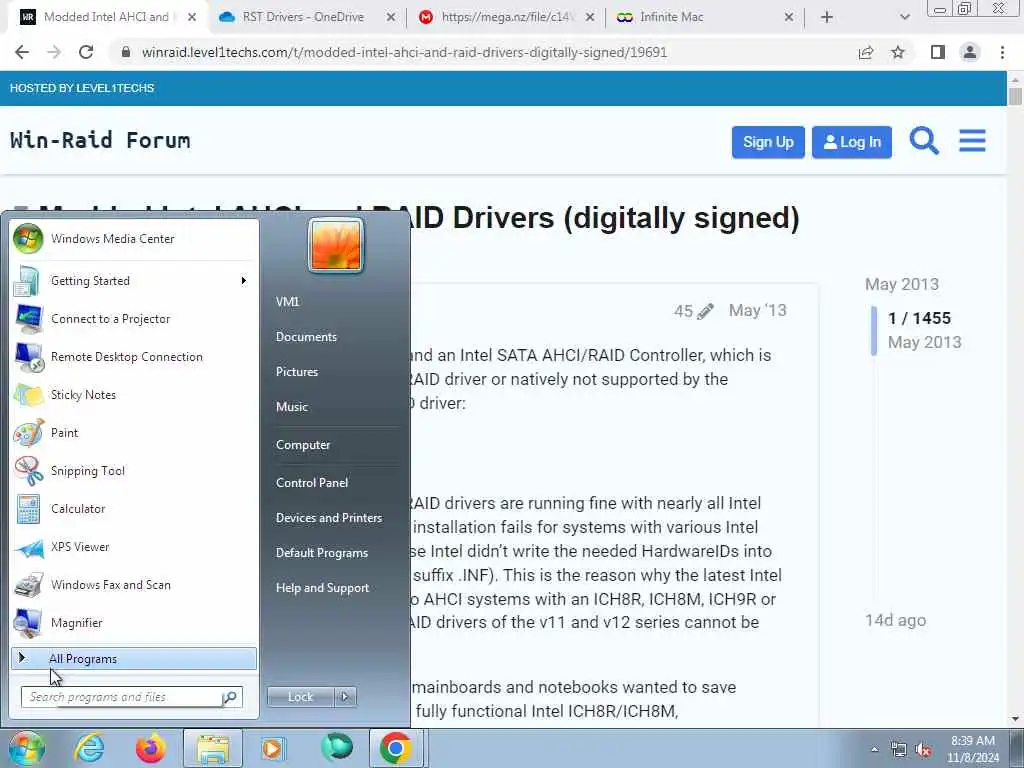Close the RST Drivers tab
Image resolution: width=1024 pixels, height=768 pixels.
coord(391,18)
